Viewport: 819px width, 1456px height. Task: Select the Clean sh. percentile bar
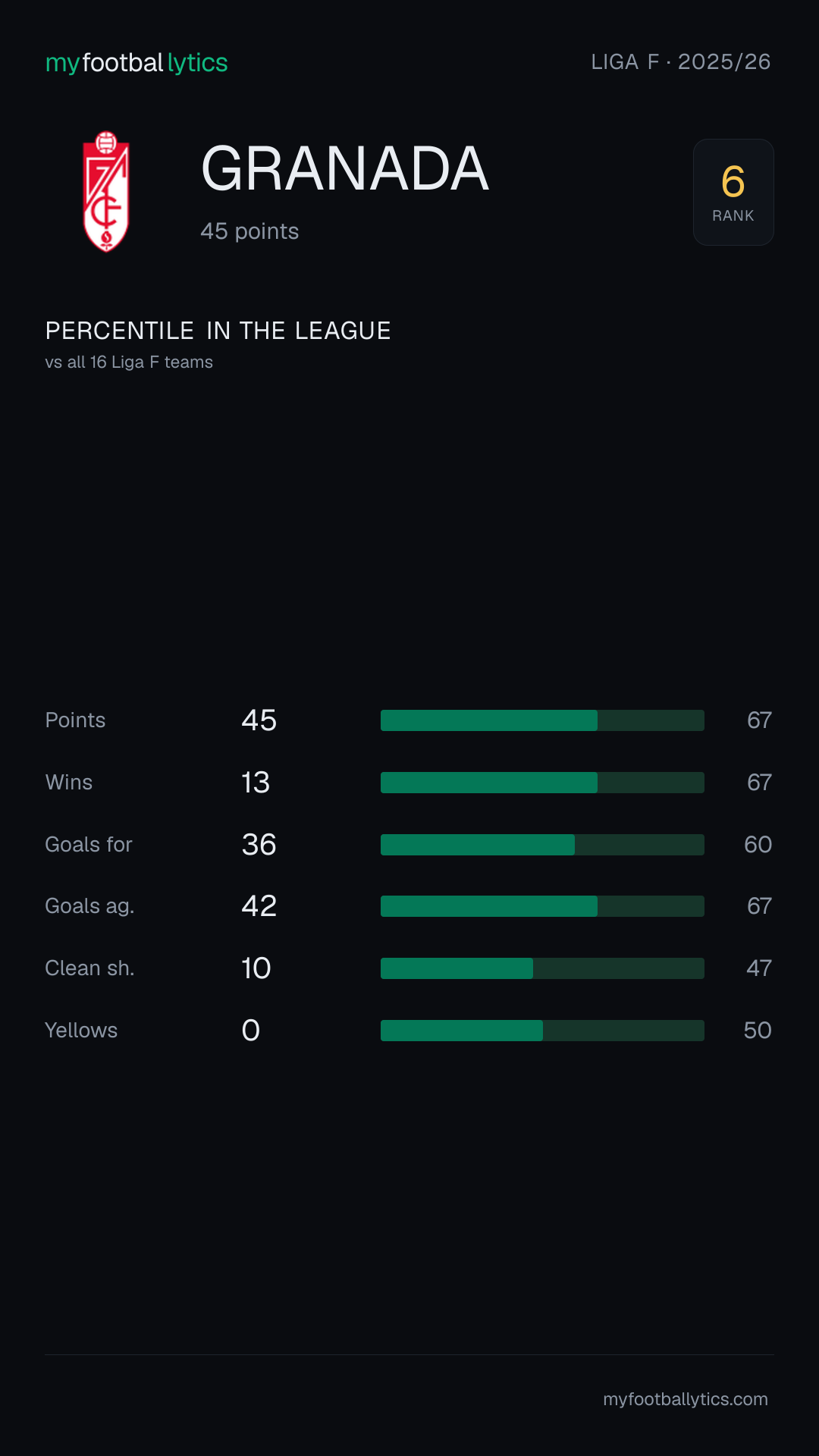point(542,968)
